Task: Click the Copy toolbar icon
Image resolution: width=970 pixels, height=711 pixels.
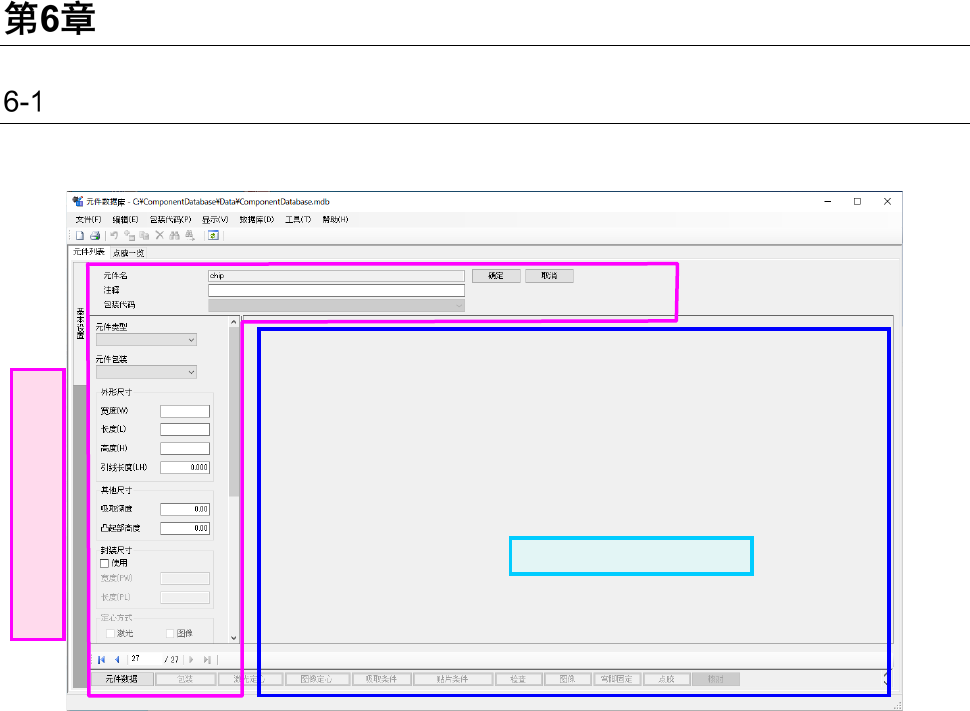Action: pyautogui.click(x=144, y=236)
